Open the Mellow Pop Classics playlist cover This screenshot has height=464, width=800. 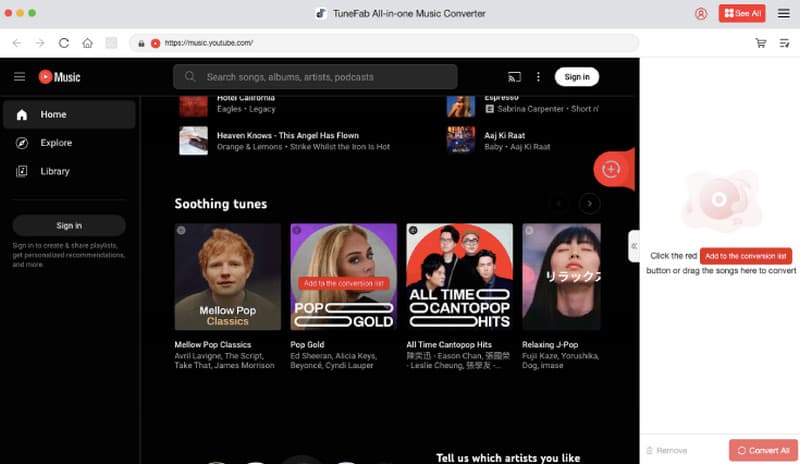point(228,277)
